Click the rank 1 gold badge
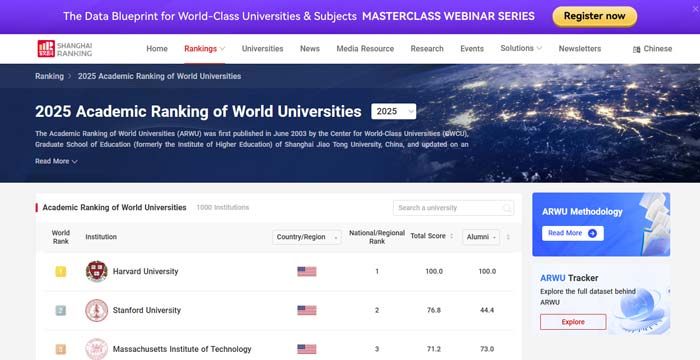Image resolution: width=700 pixels, height=360 pixels. tap(61, 272)
